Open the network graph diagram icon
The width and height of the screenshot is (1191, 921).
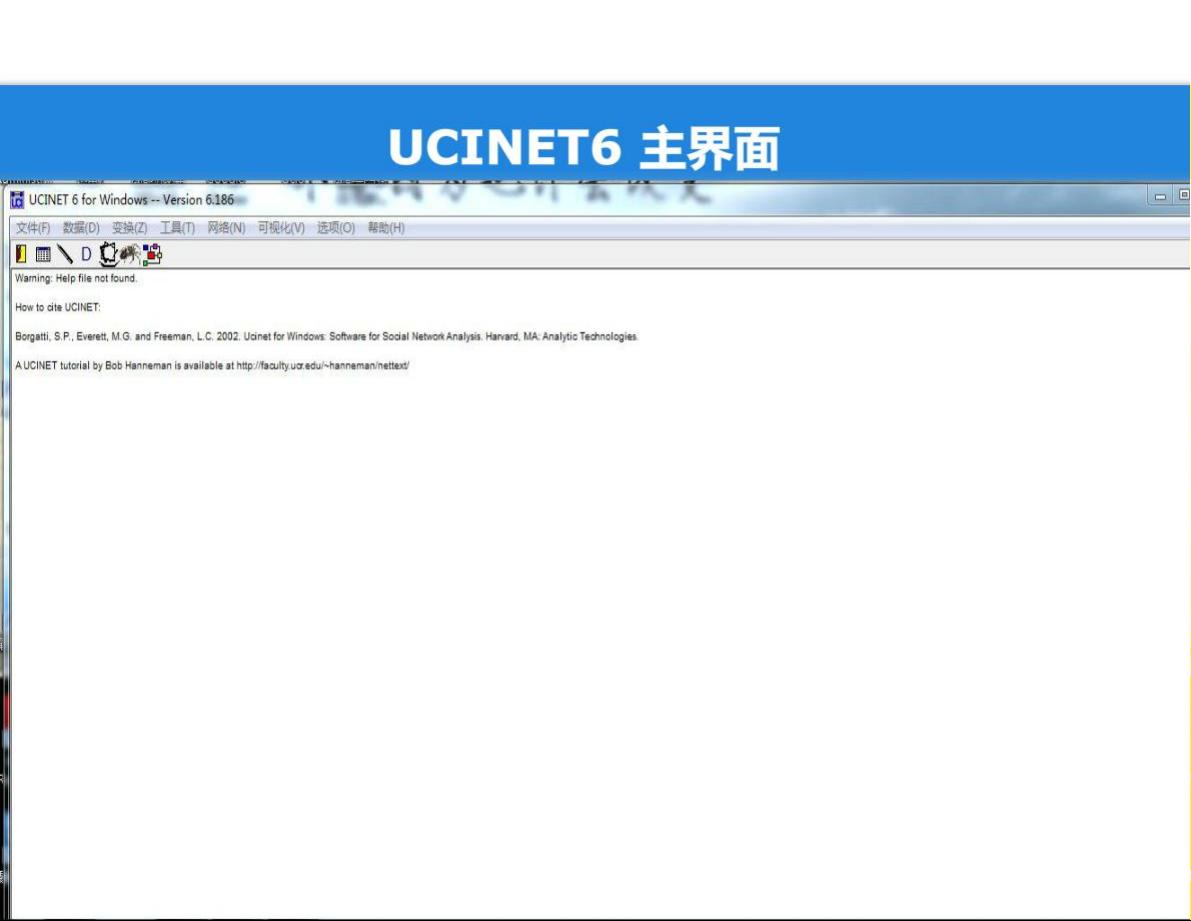150,252
